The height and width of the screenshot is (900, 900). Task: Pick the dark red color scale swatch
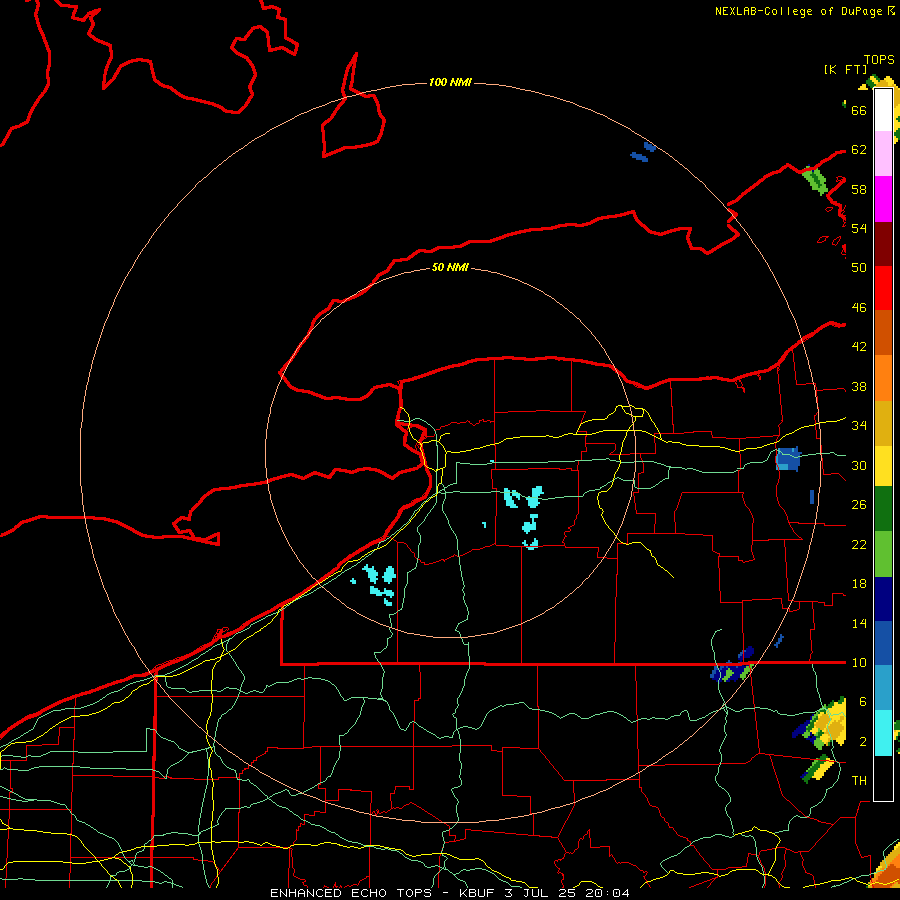[x=883, y=244]
